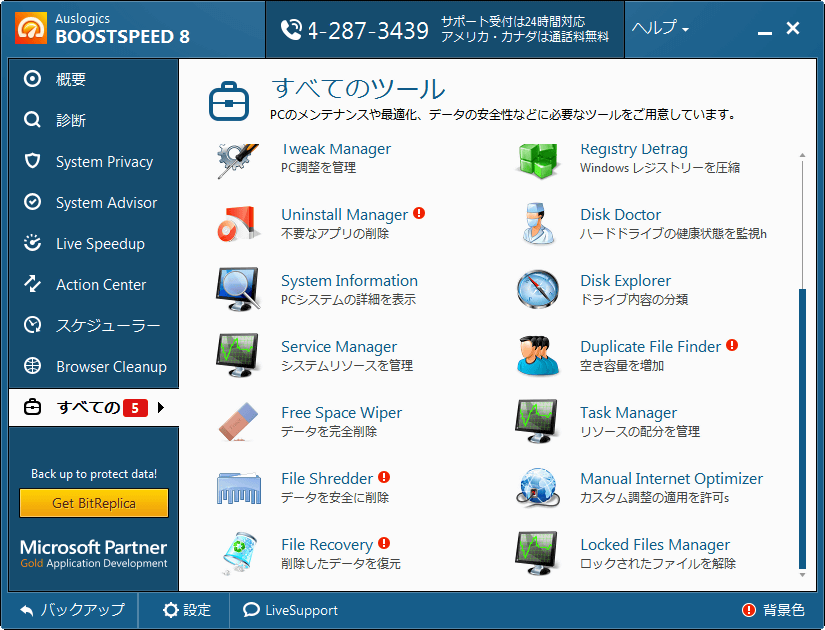Click the Free Space Wiper link

341,413
